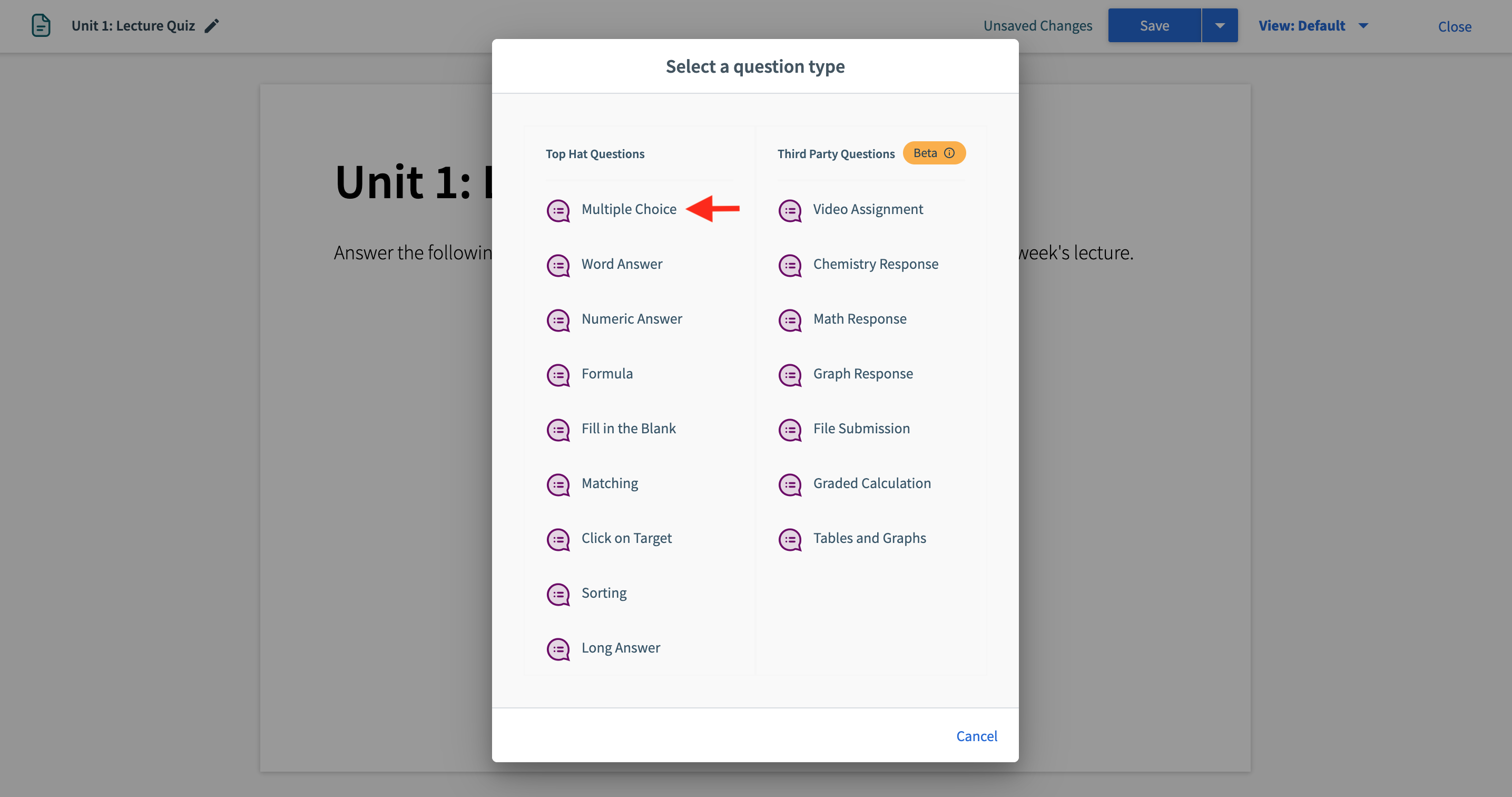Viewport: 1512px width, 797px height.
Task: Select the Long Answer question icon
Action: point(558,649)
